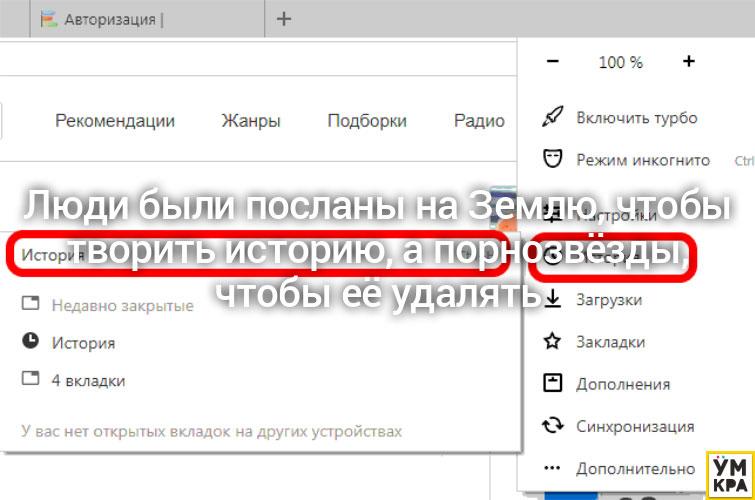This screenshot has width=755, height=500.
Task: Click the rocket icon for turbo mode
Action: (552, 117)
